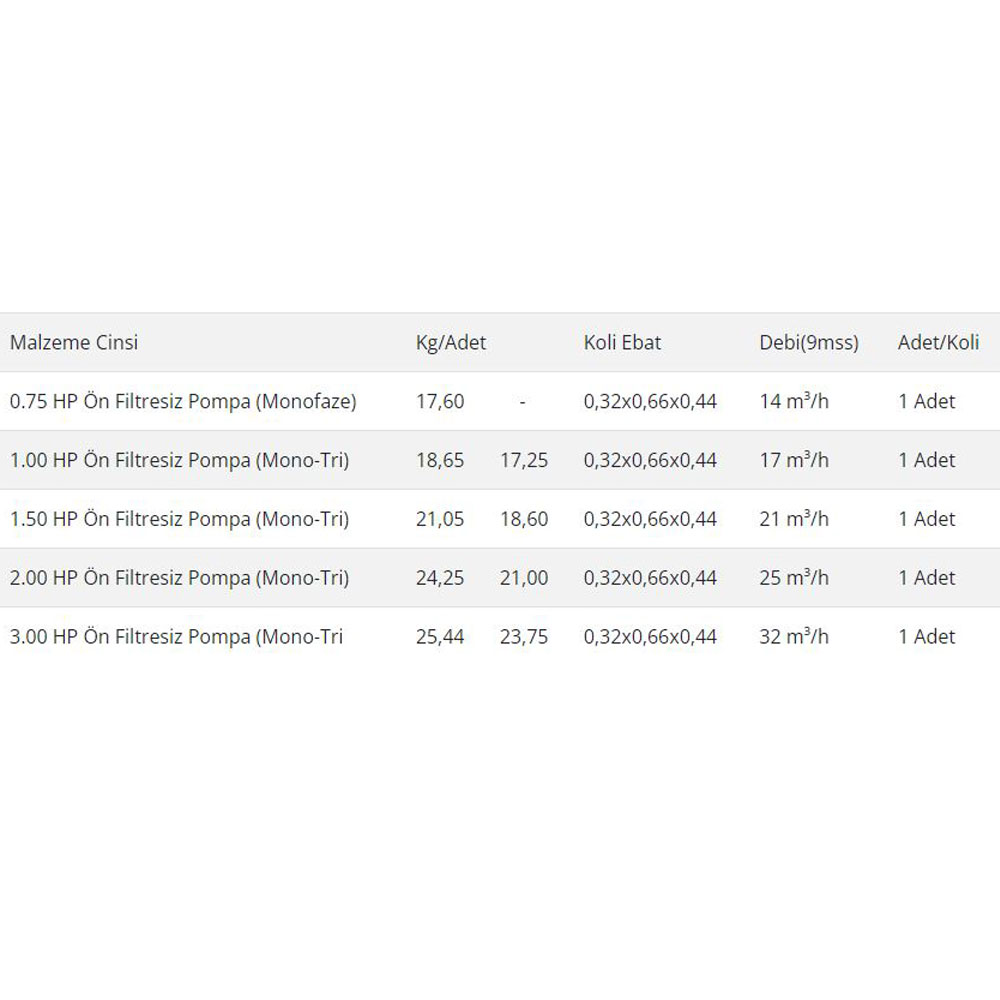The height and width of the screenshot is (1000, 1000).
Task: Select the 24,25 weight cell
Action: 440,578
